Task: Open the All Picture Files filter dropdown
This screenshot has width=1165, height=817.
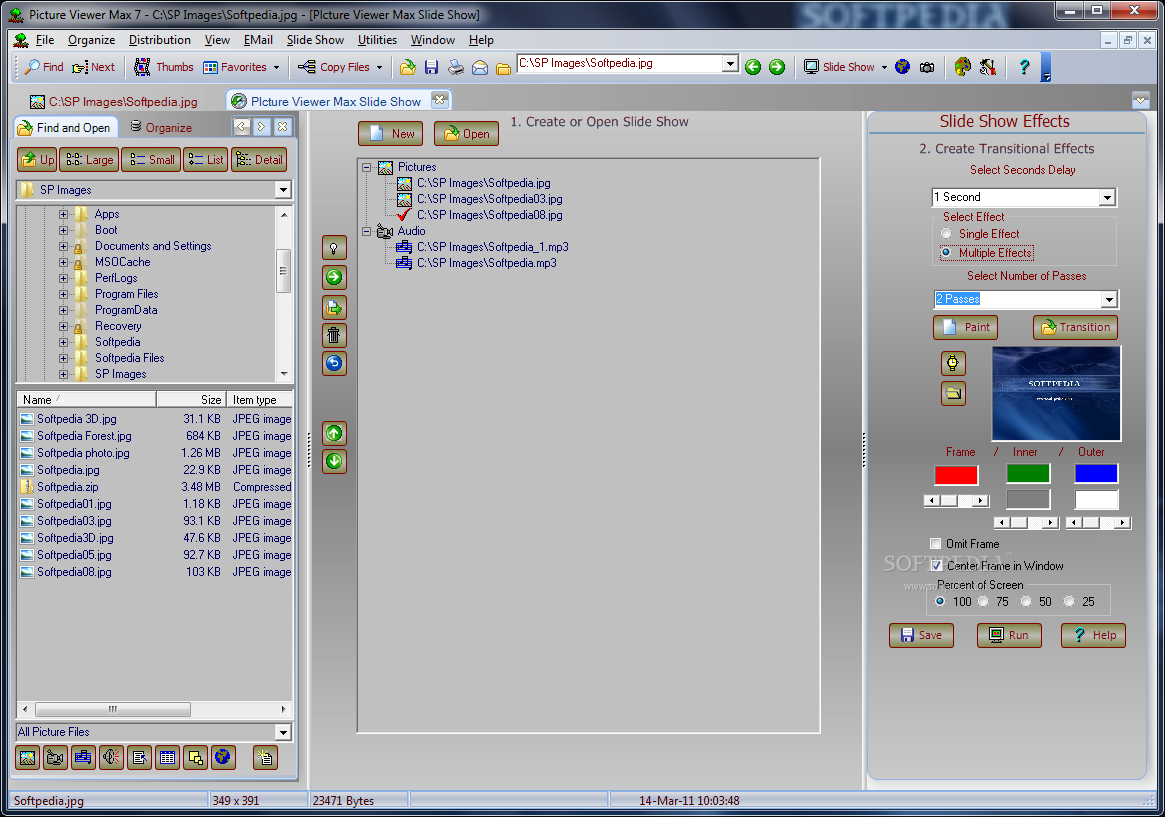Action: 283,732
